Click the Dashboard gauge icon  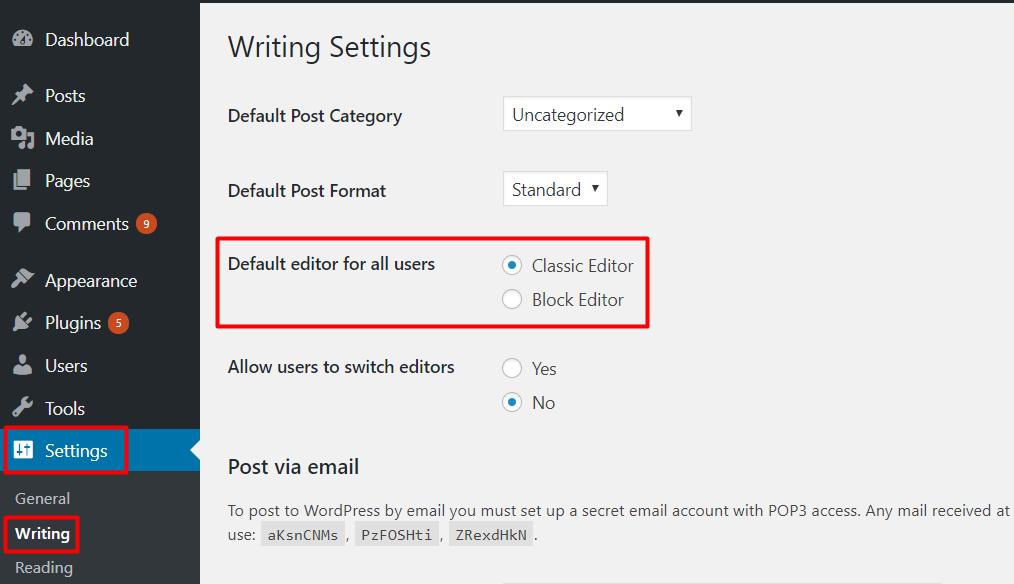pyautogui.click(x=22, y=39)
